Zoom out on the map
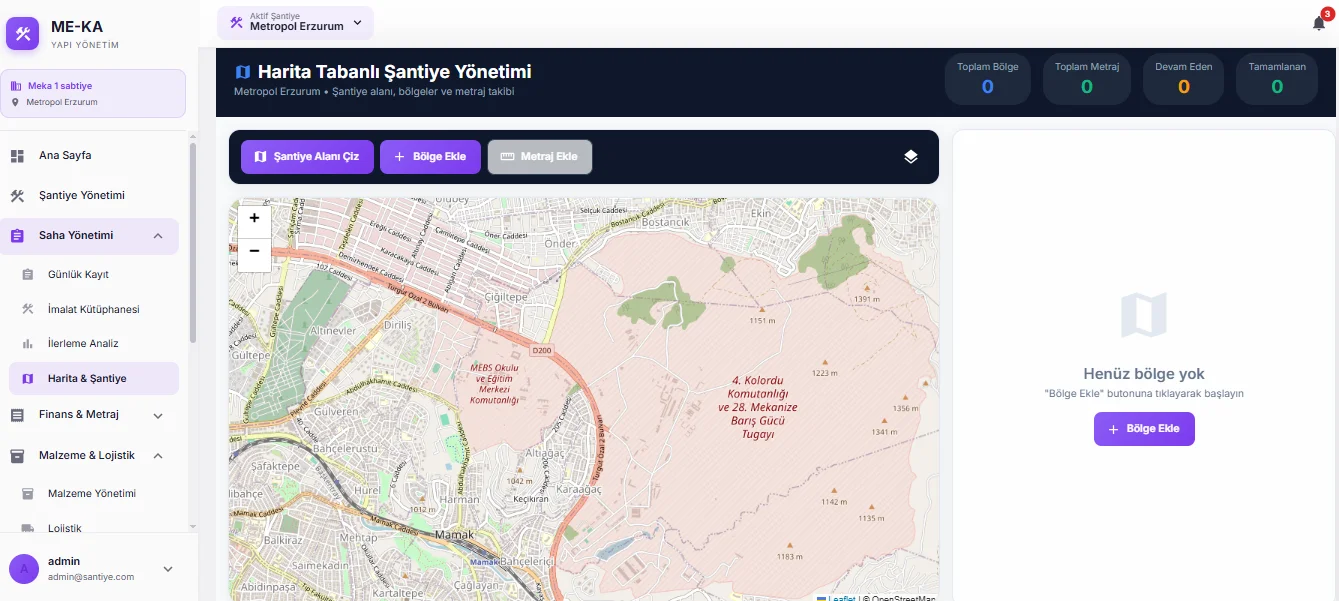The width and height of the screenshot is (1339, 601). (254, 251)
